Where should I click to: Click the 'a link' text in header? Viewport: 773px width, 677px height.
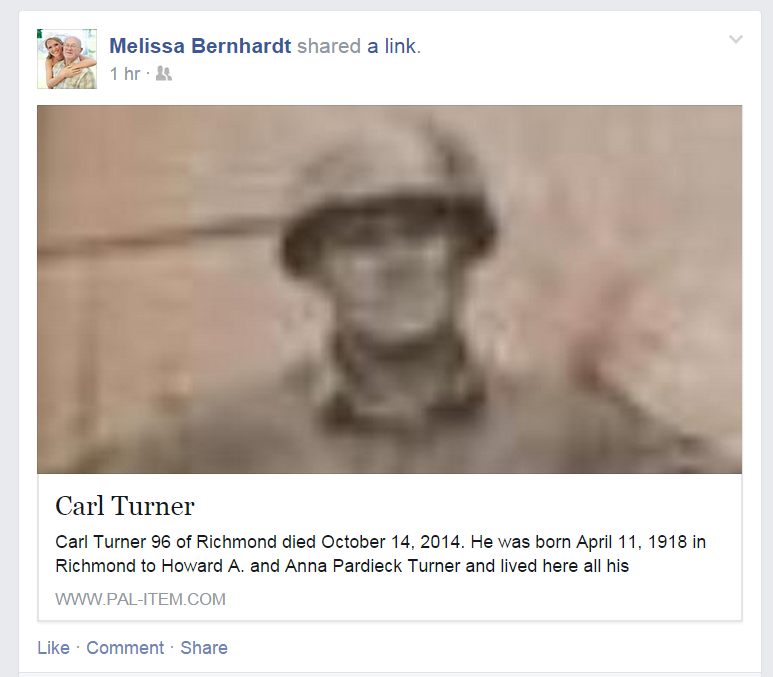click(394, 46)
